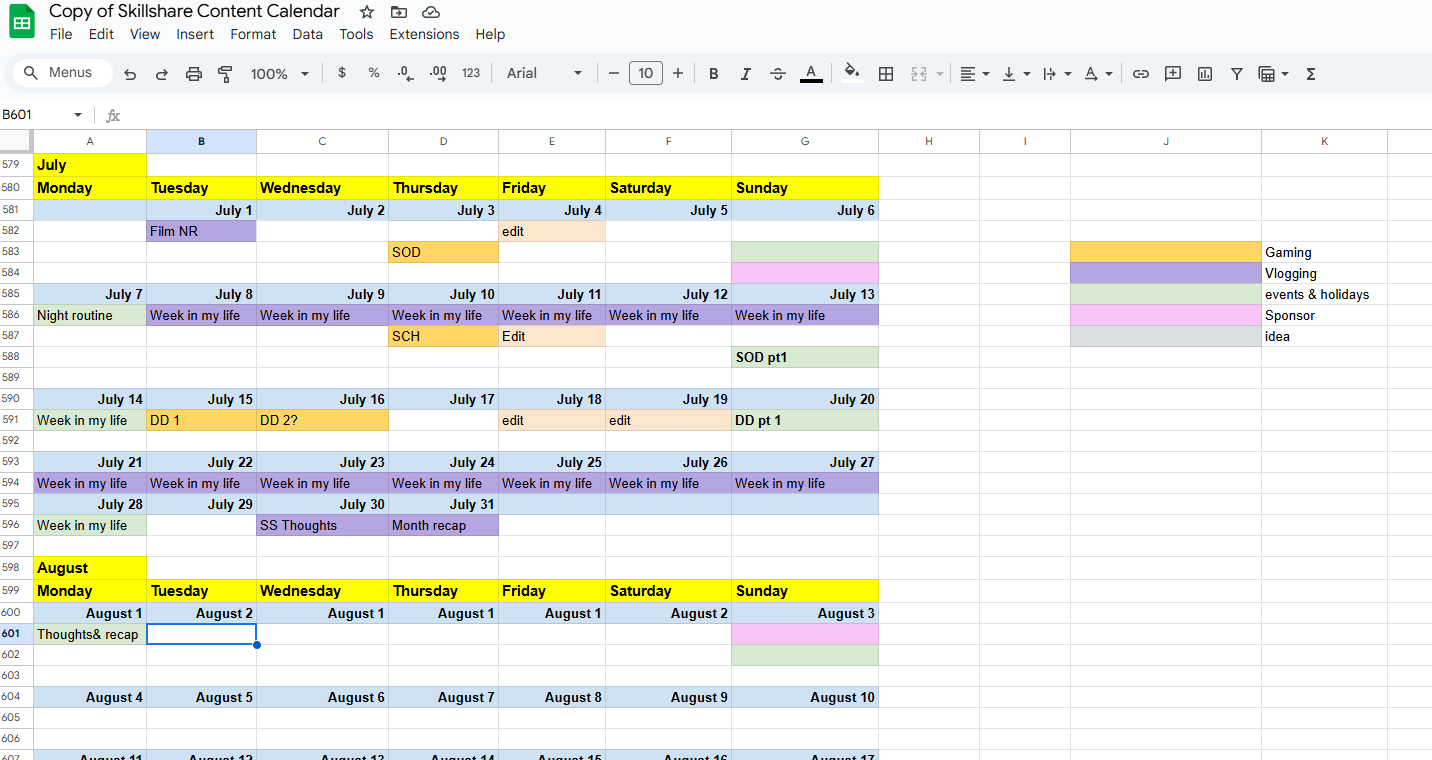
Task: Select the 'Thoughts& recap' cell
Action: pos(90,634)
